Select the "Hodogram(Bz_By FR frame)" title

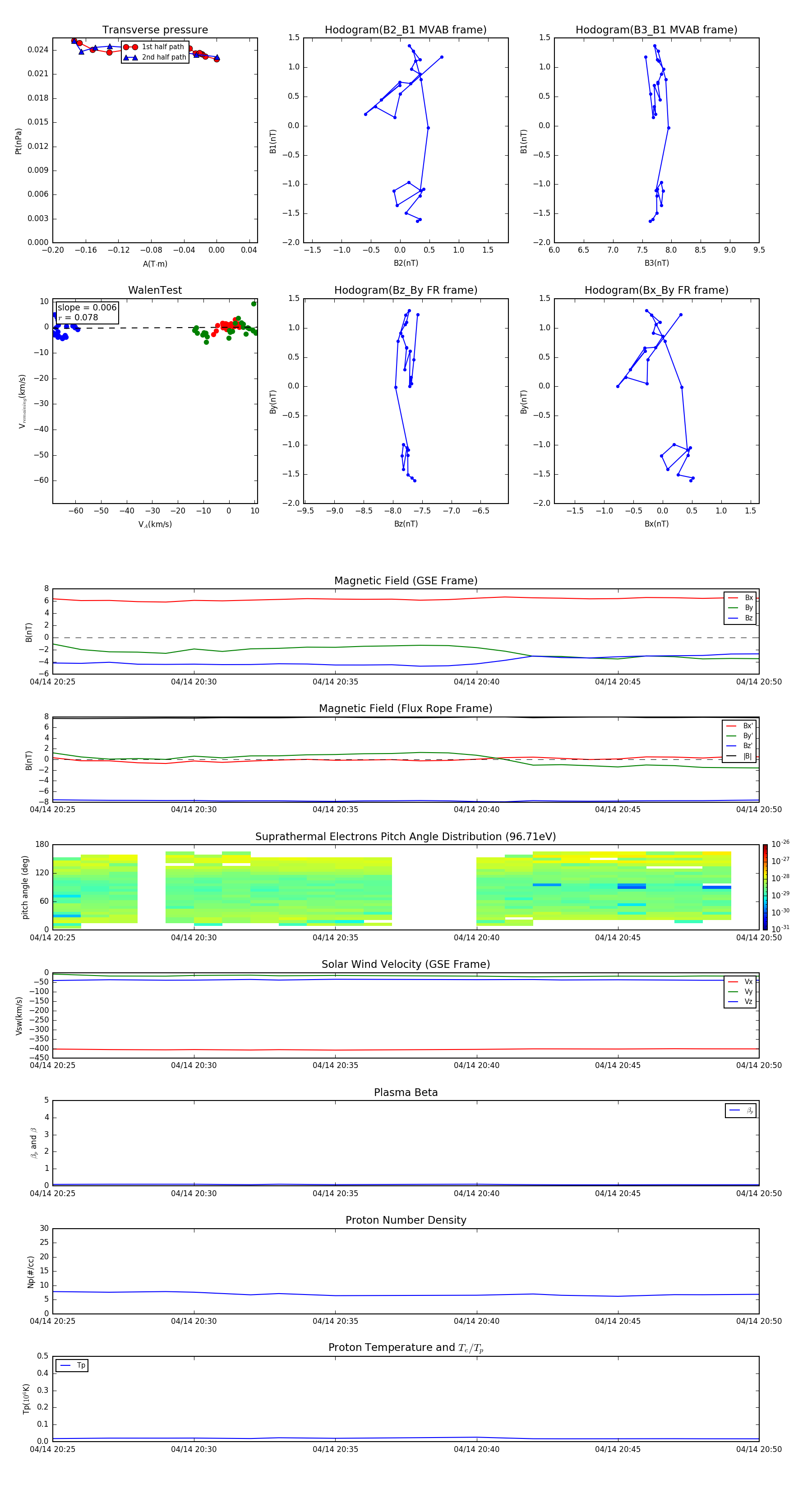point(406,290)
